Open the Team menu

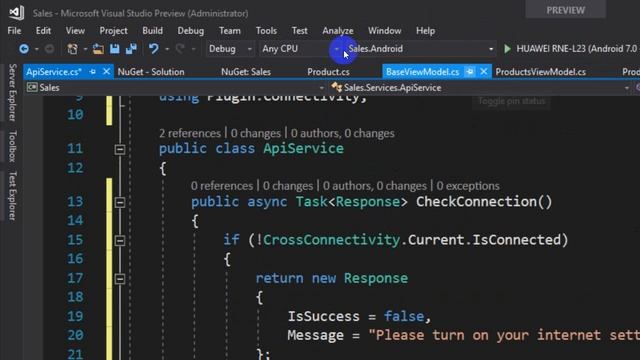(x=230, y=31)
